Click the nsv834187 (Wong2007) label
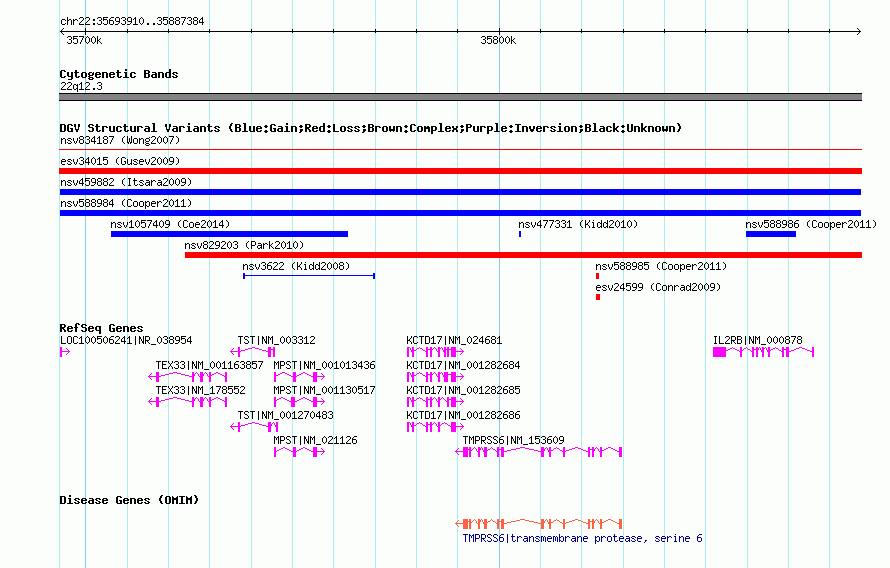Viewport: 890px width, 568px height. coord(120,140)
